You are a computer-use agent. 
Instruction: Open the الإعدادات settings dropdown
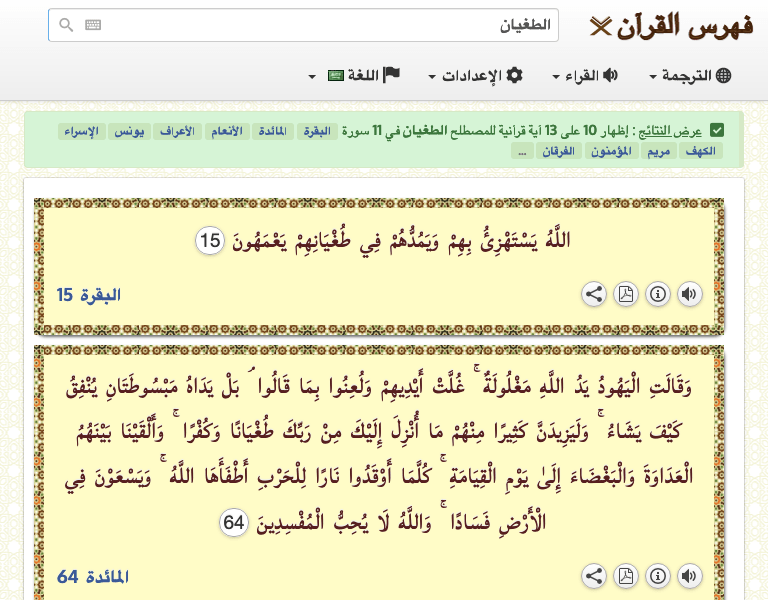coord(475,76)
